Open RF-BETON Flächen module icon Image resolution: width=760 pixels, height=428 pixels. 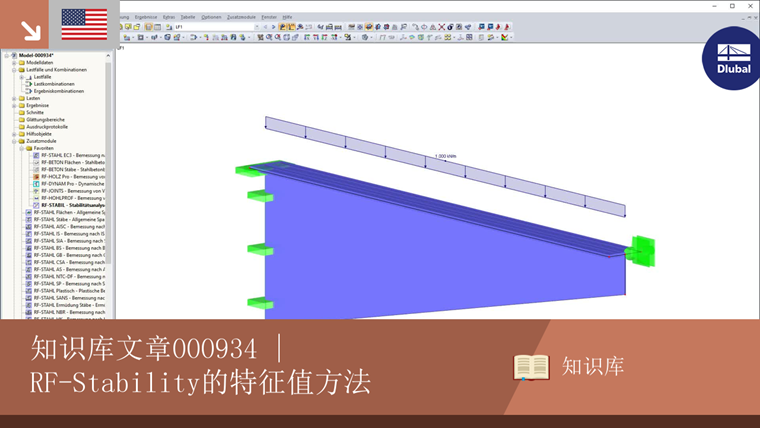36,162
